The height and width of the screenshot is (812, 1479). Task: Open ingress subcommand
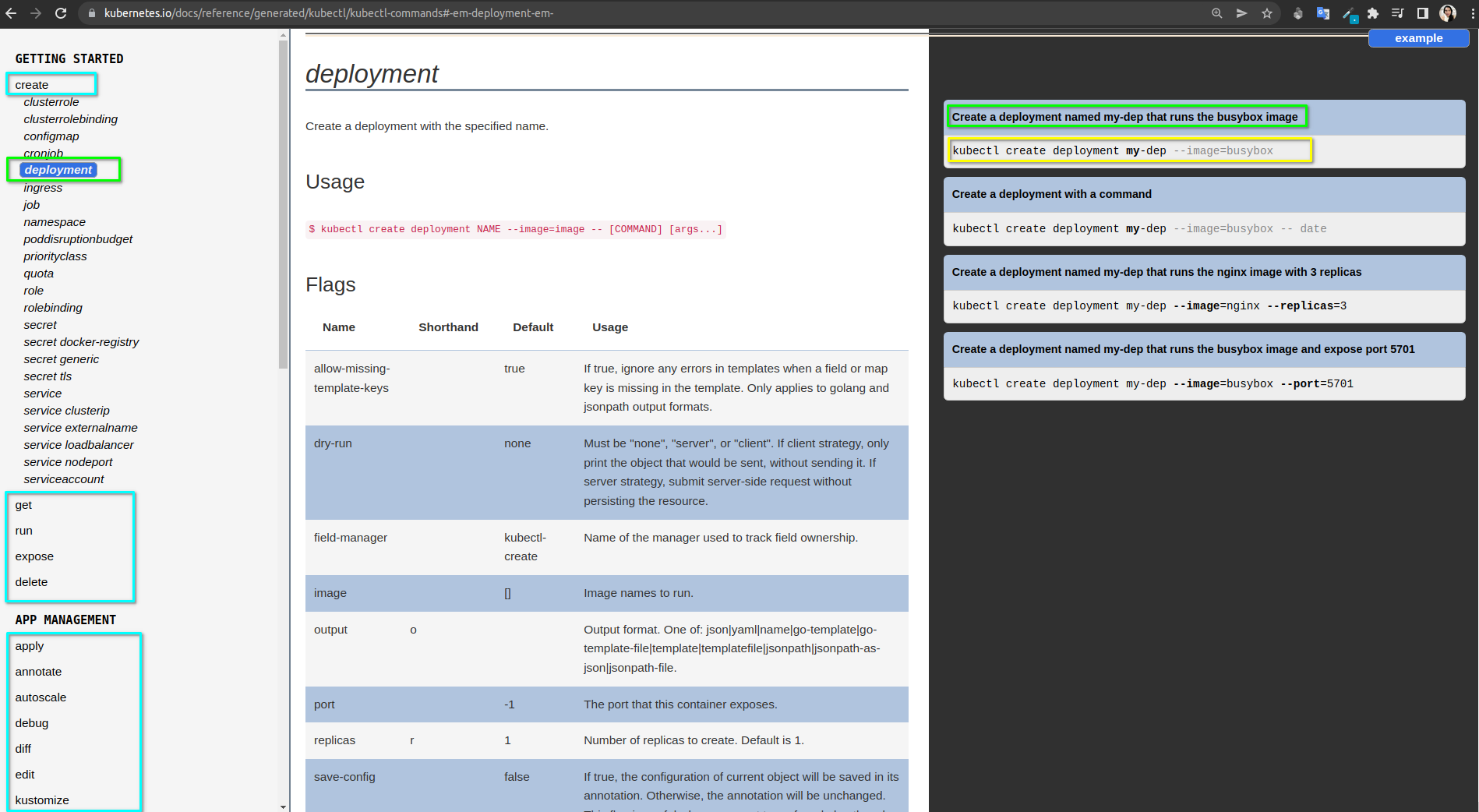pos(43,188)
